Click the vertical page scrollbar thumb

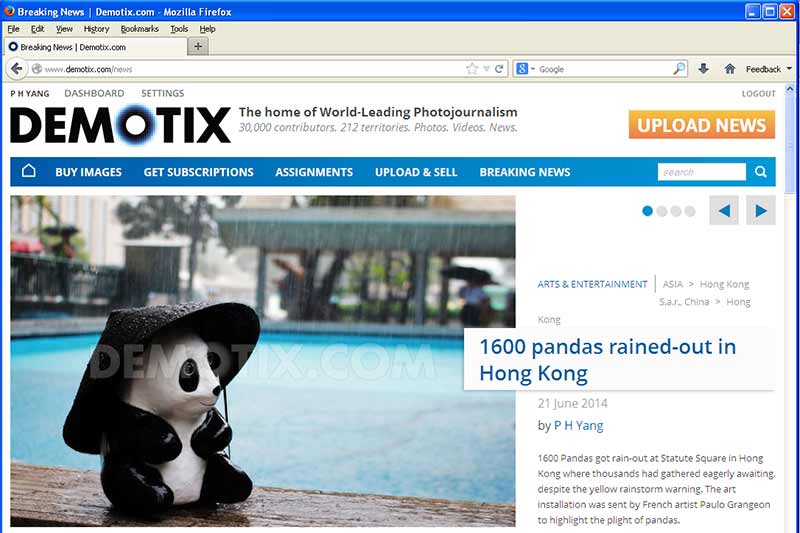(x=790, y=145)
